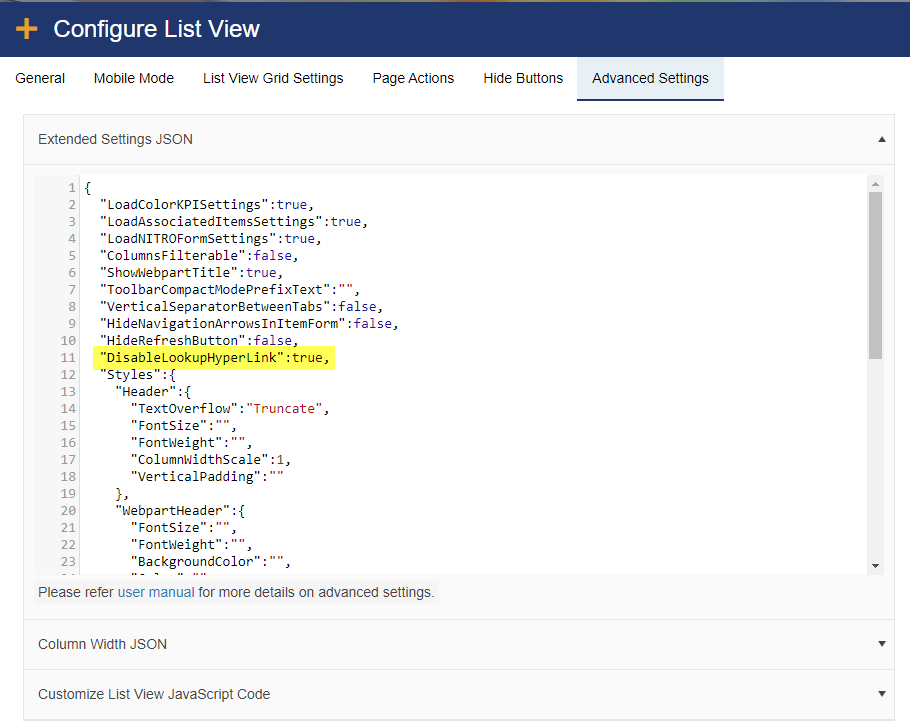Open the user manual link
This screenshot has width=910, height=726.
[156, 592]
